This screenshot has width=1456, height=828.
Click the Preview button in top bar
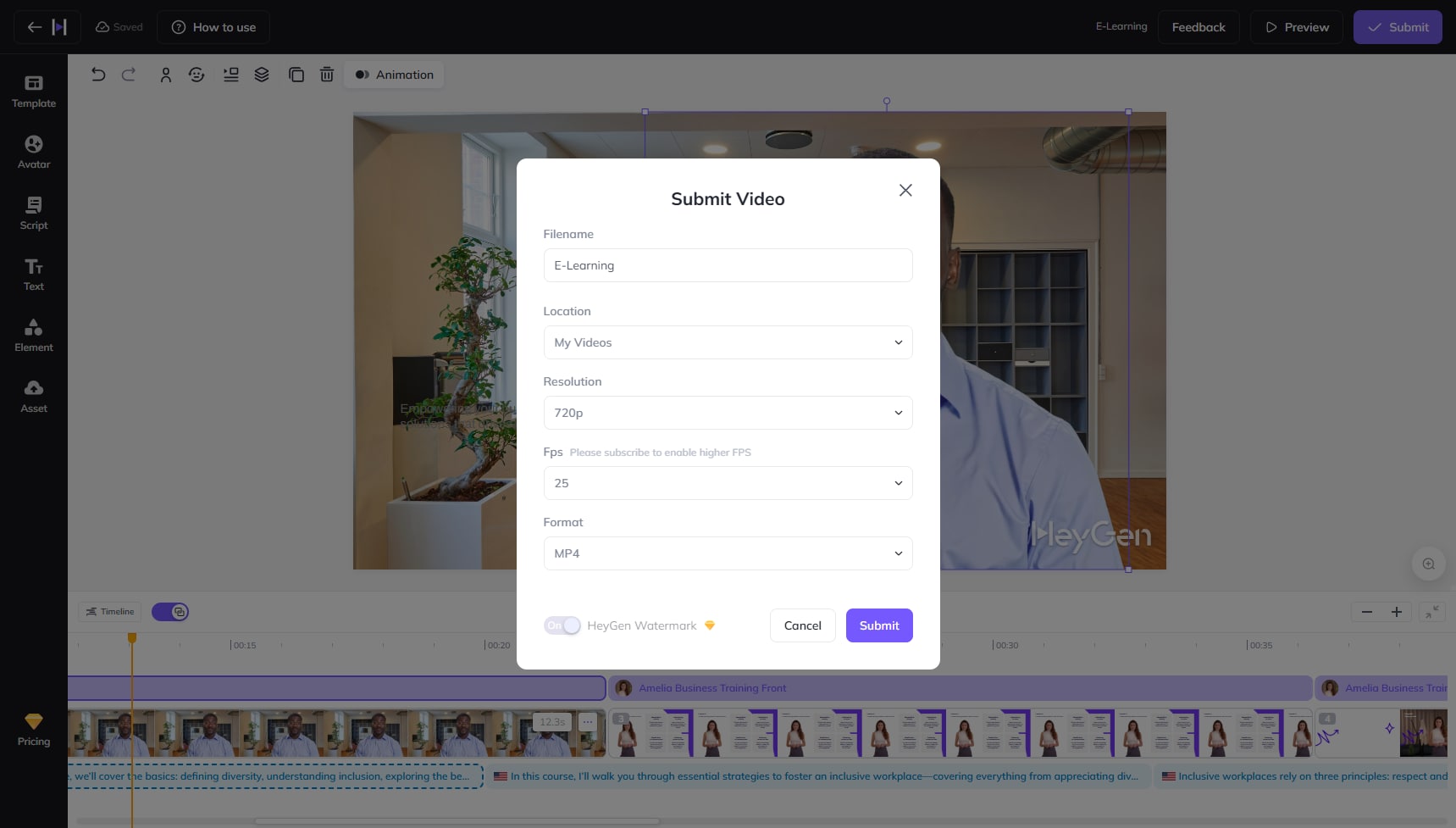click(1297, 27)
